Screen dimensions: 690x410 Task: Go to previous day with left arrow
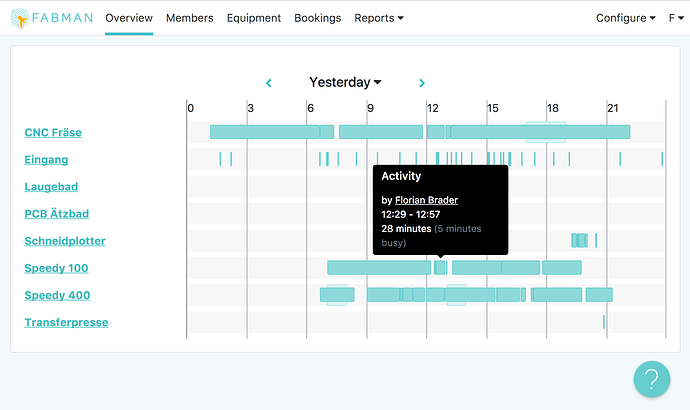point(268,83)
